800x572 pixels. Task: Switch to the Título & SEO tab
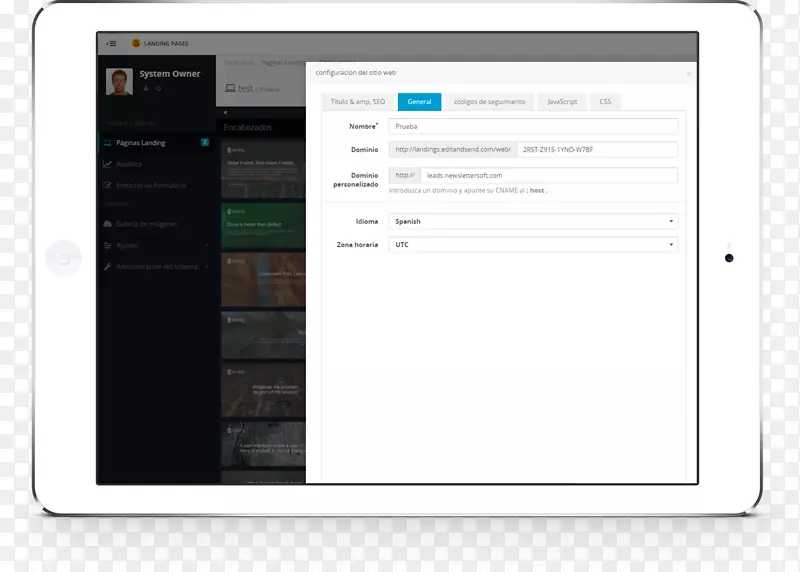tap(358, 102)
